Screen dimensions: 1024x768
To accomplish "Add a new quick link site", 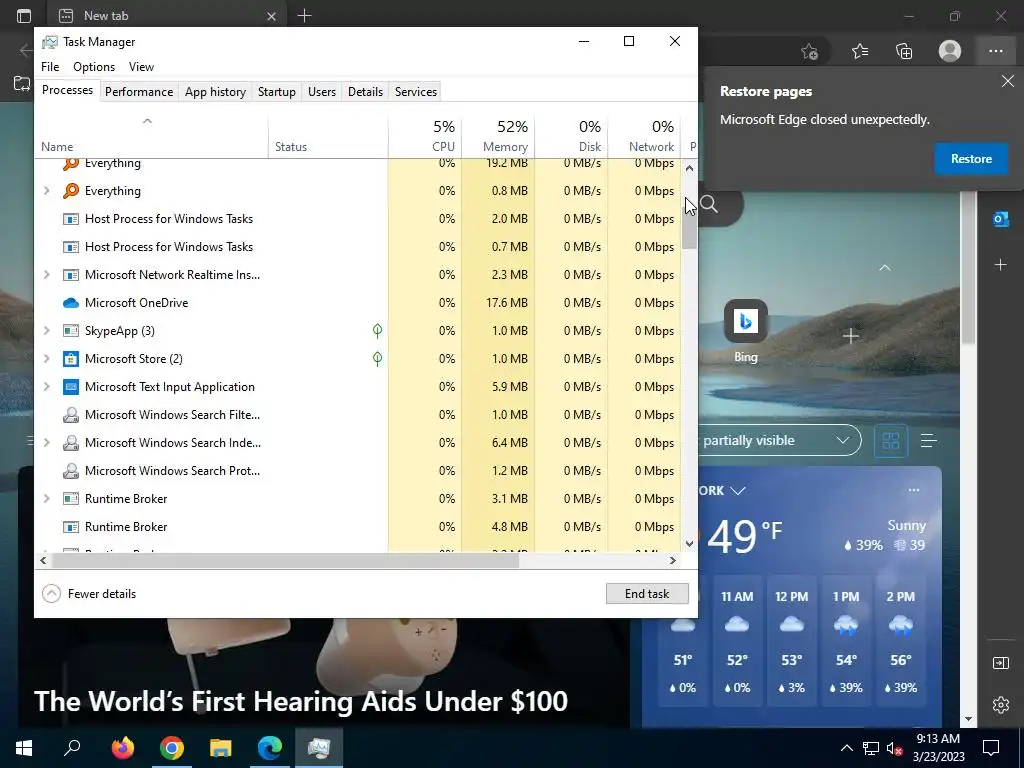I will click(850, 336).
